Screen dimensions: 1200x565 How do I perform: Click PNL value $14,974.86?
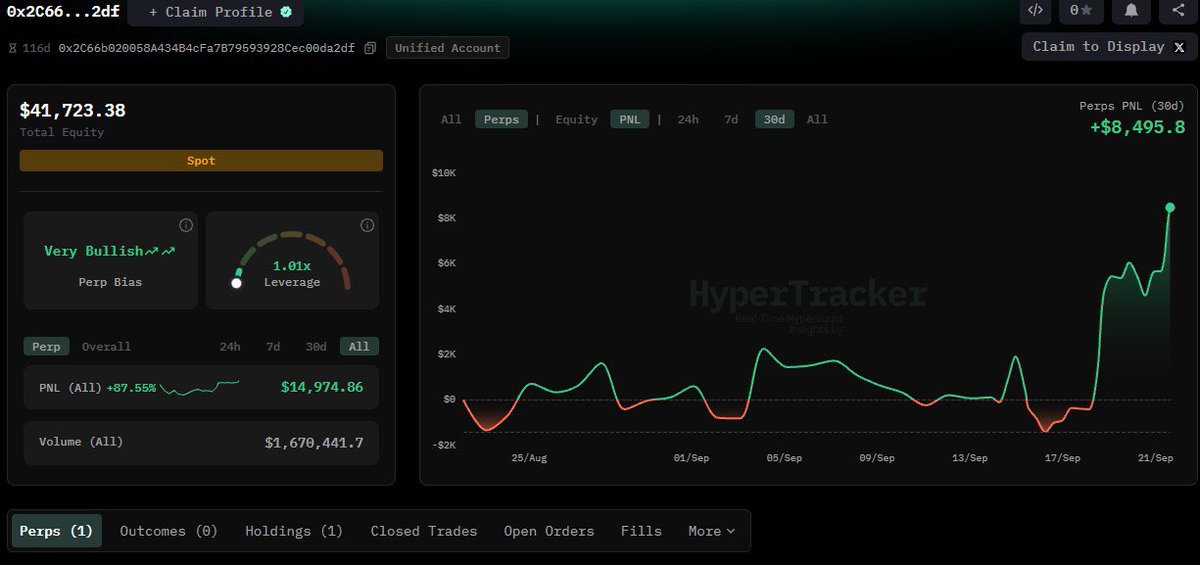[x=322, y=387]
